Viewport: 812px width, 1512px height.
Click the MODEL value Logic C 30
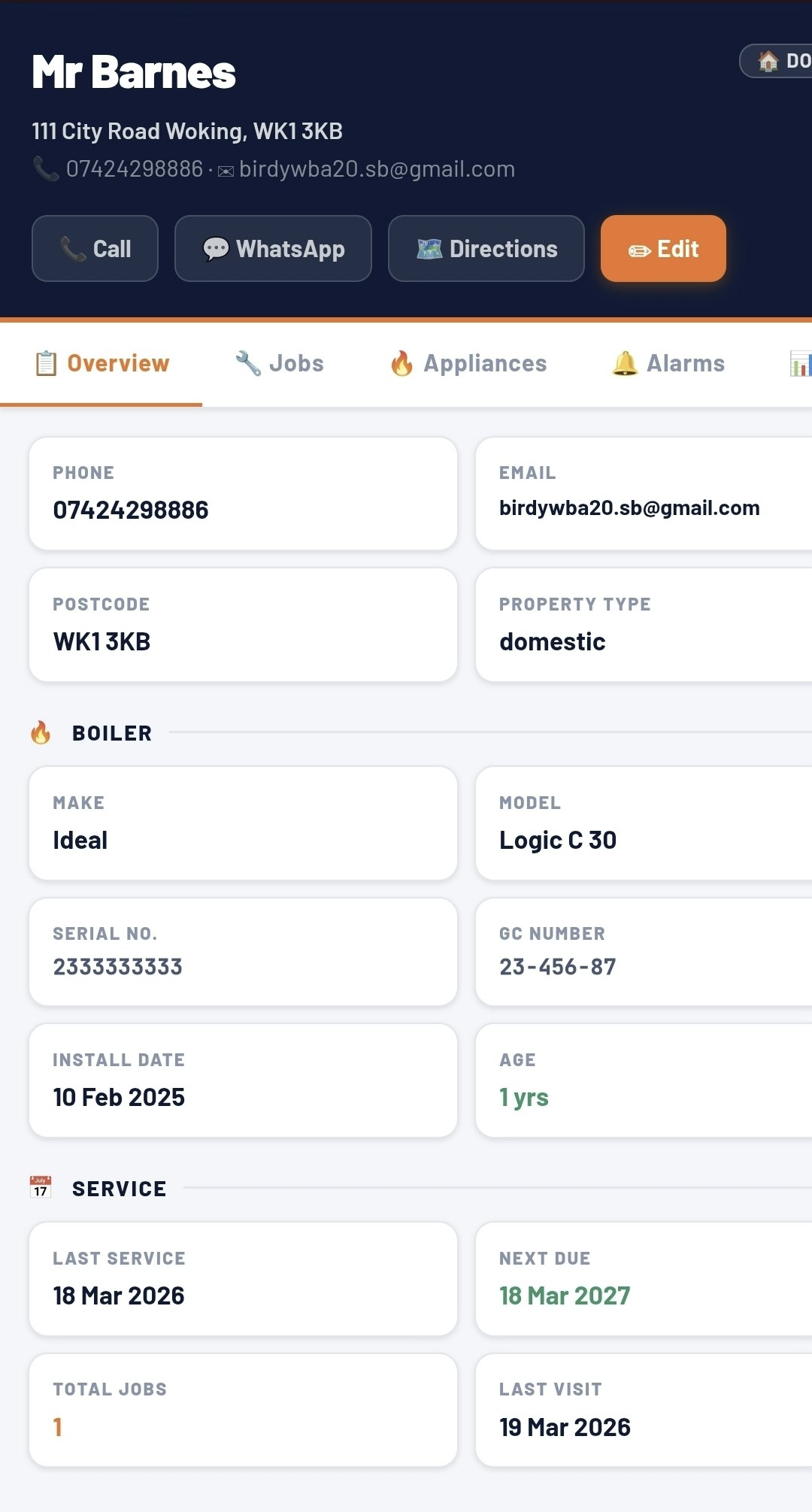point(558,840)
